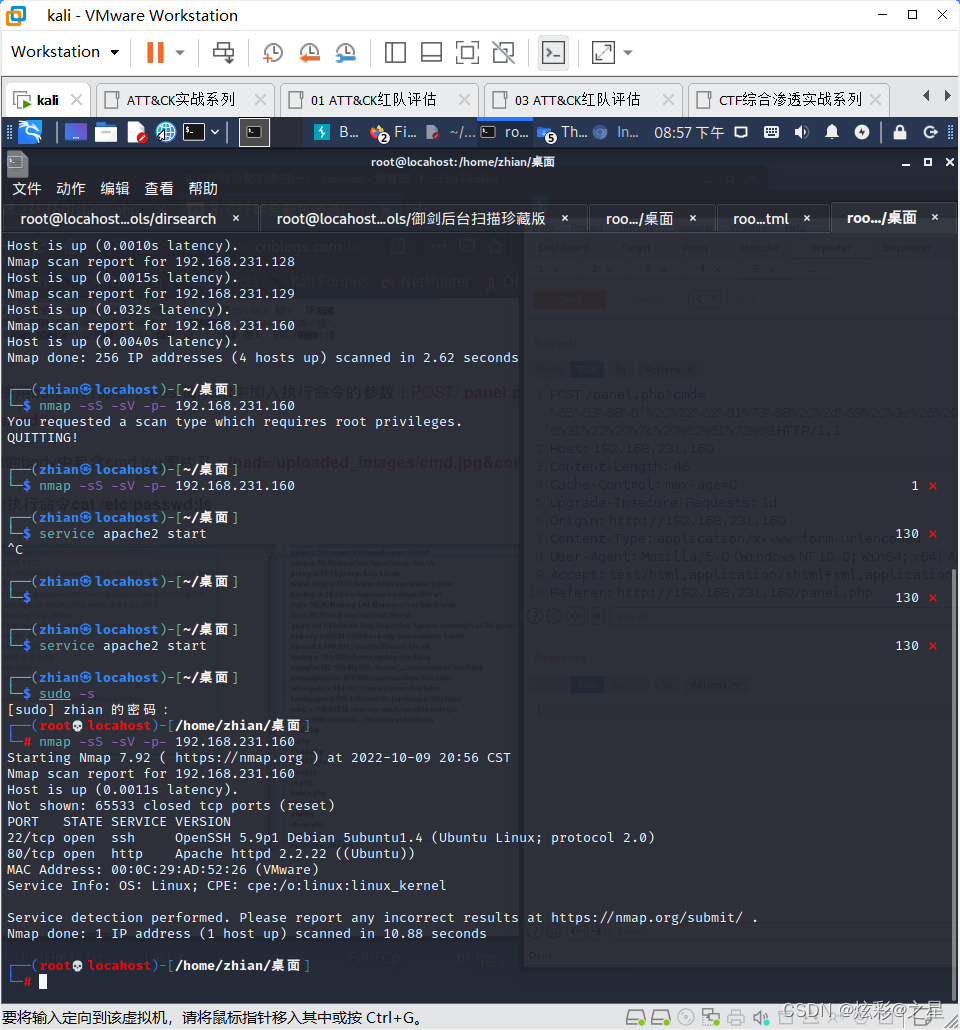
Task: Open the text editor launcher in Kali panel
Action: click(x=136, y=132)
